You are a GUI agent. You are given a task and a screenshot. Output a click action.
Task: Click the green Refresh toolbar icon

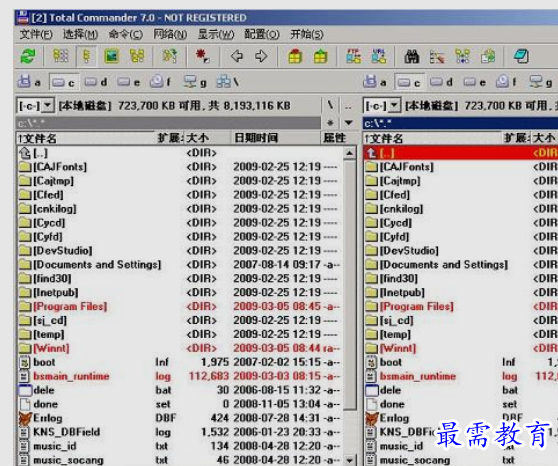(28, 56)
